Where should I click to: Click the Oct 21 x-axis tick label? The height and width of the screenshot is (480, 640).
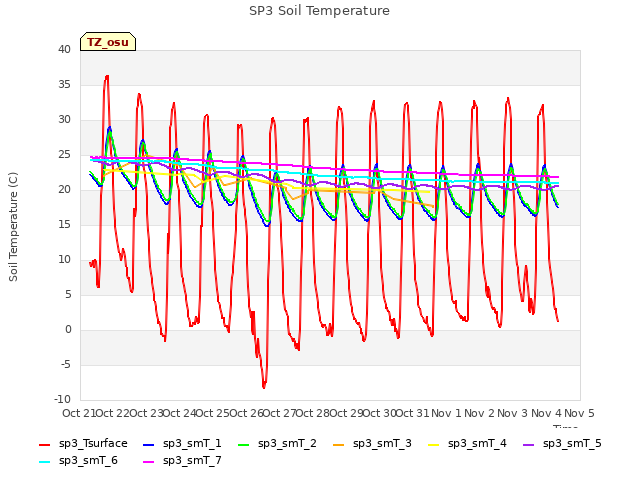pyautogui.click(x=79, y=413)
